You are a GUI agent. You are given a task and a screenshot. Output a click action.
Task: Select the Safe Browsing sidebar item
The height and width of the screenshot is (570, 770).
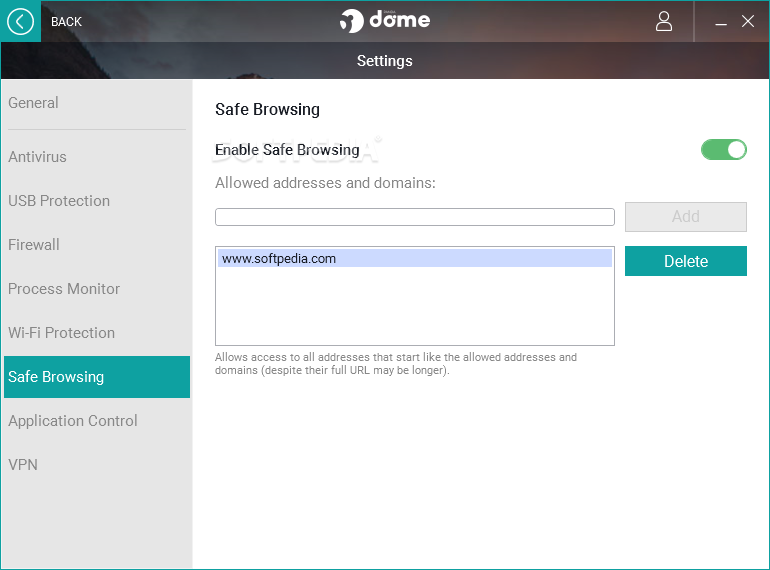click(x=97, y=377)
